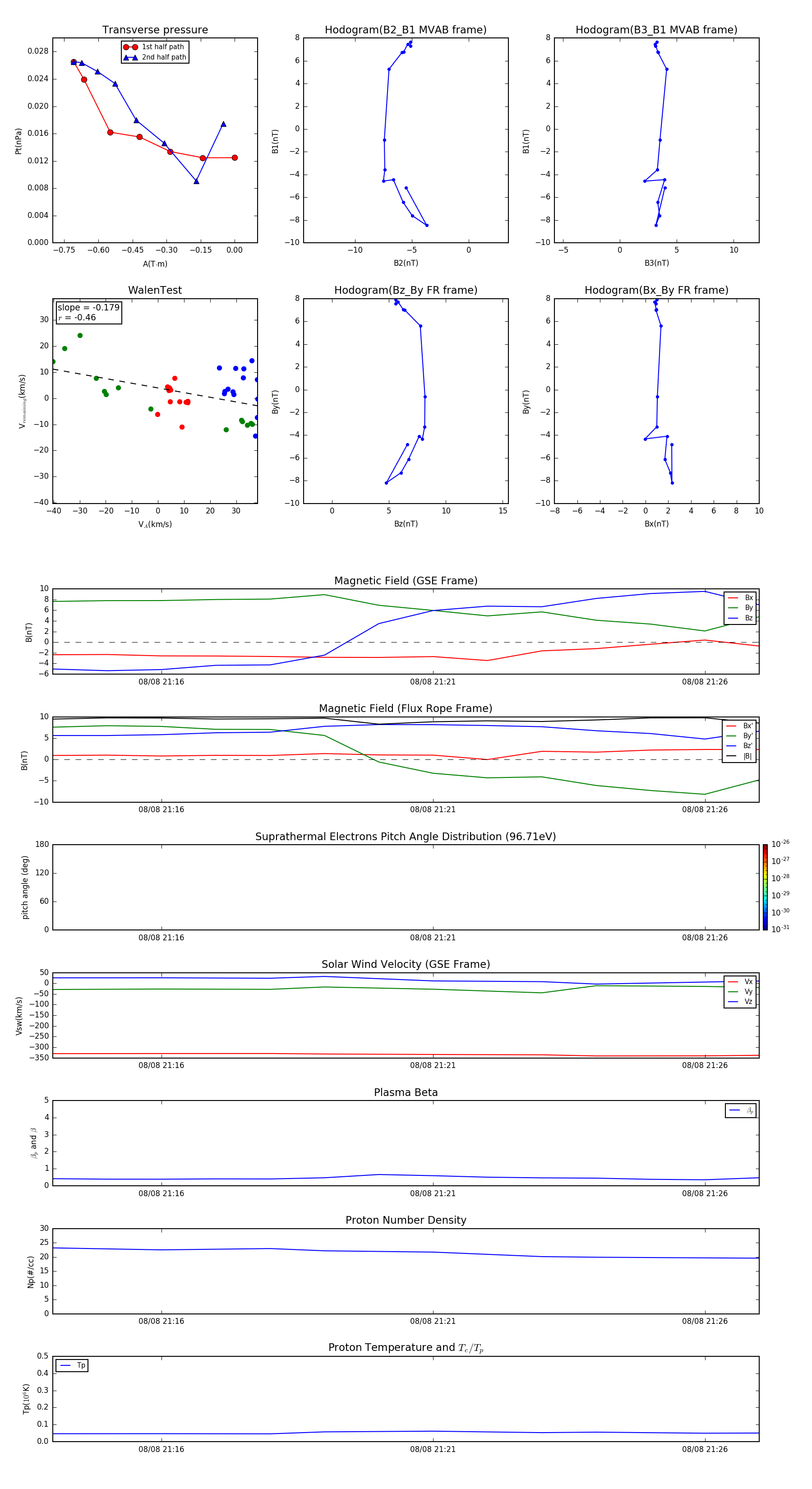Select the Bx' entry in Flux Rope legend
Viewport: 812px width, 1489px height.
740,726
